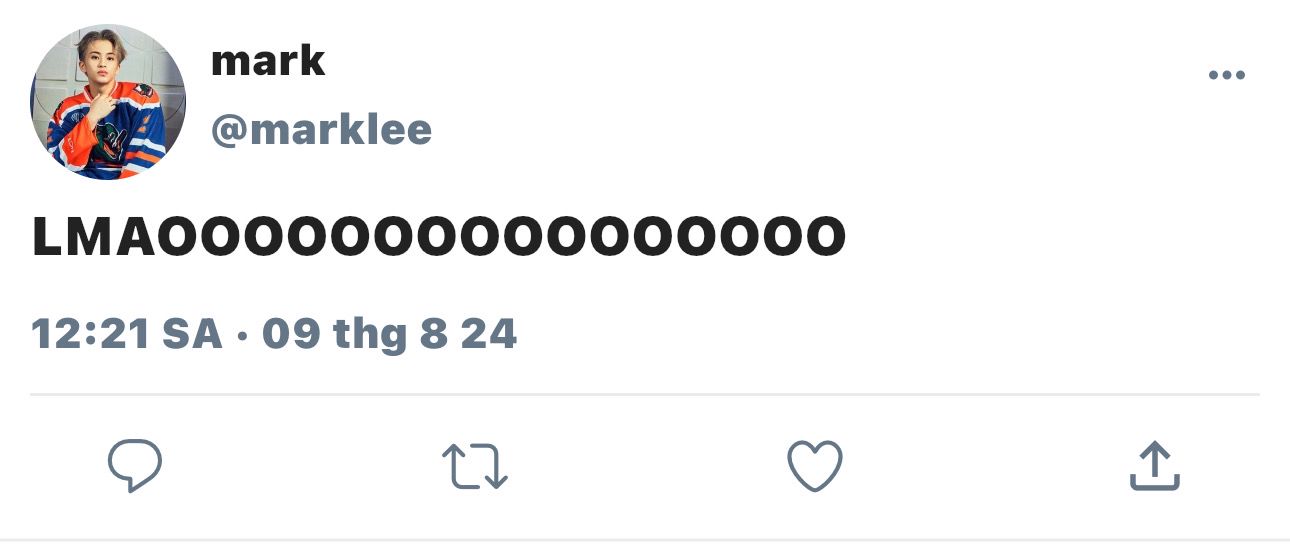Screen dimensions: 1290x558
Task: Click the display name mark
Action: (x=268, y=61)
